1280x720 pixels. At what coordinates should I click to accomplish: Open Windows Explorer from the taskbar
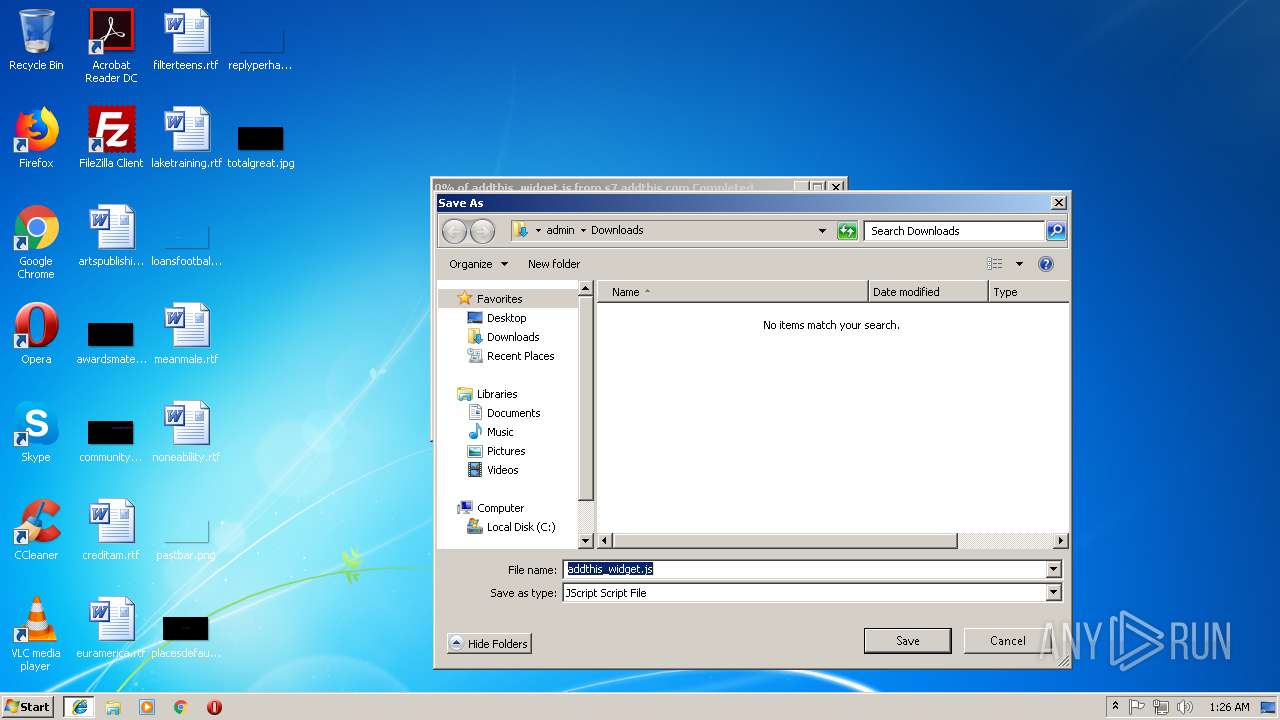[x=113, y=707]
